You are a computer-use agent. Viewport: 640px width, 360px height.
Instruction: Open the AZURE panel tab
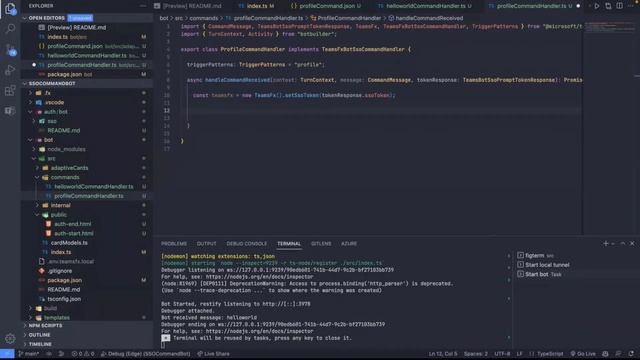(x=349, y=244)
